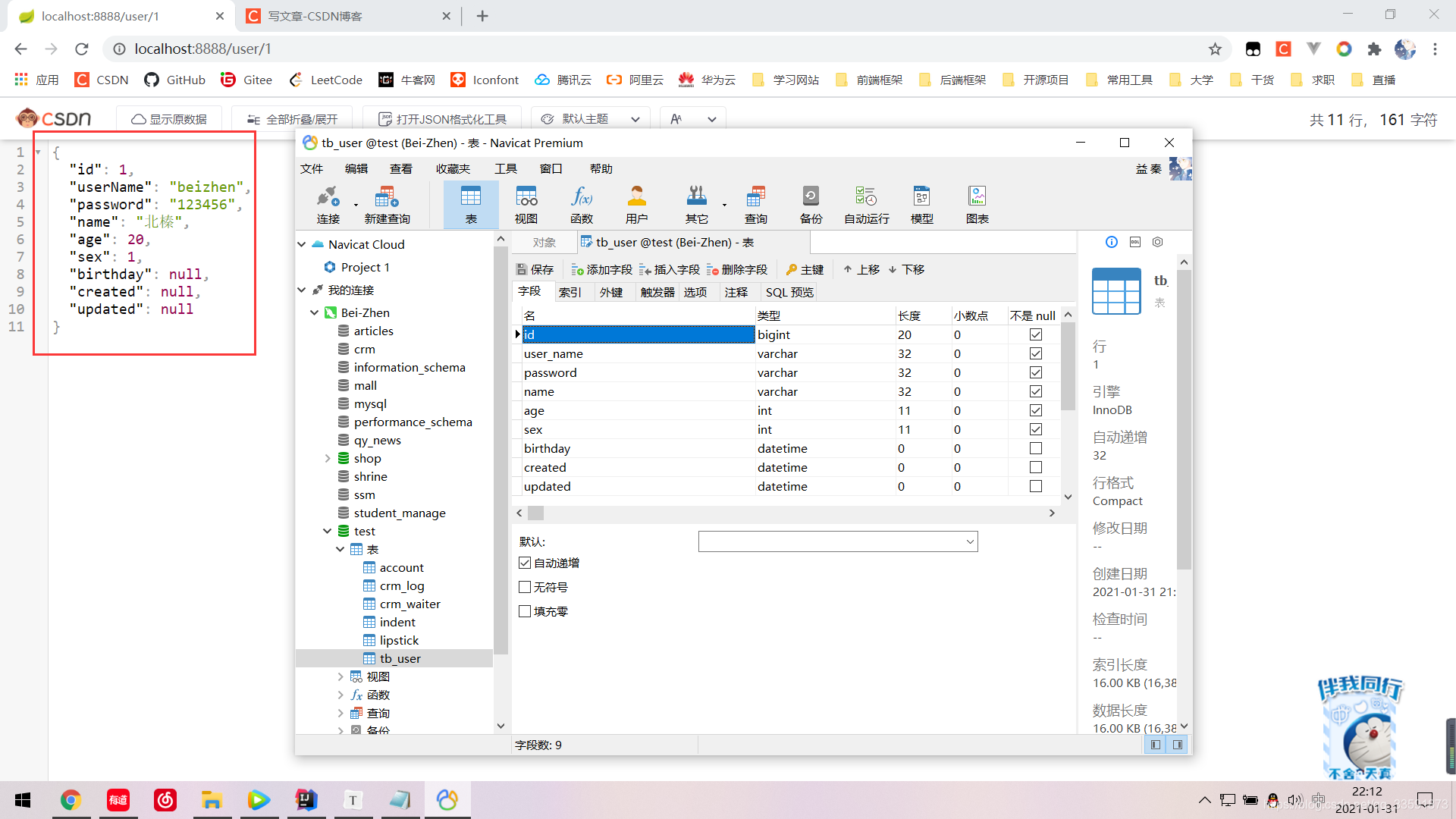Select the tb_user table in sidebar
The image size is (1456, 819).
[400, 658]
